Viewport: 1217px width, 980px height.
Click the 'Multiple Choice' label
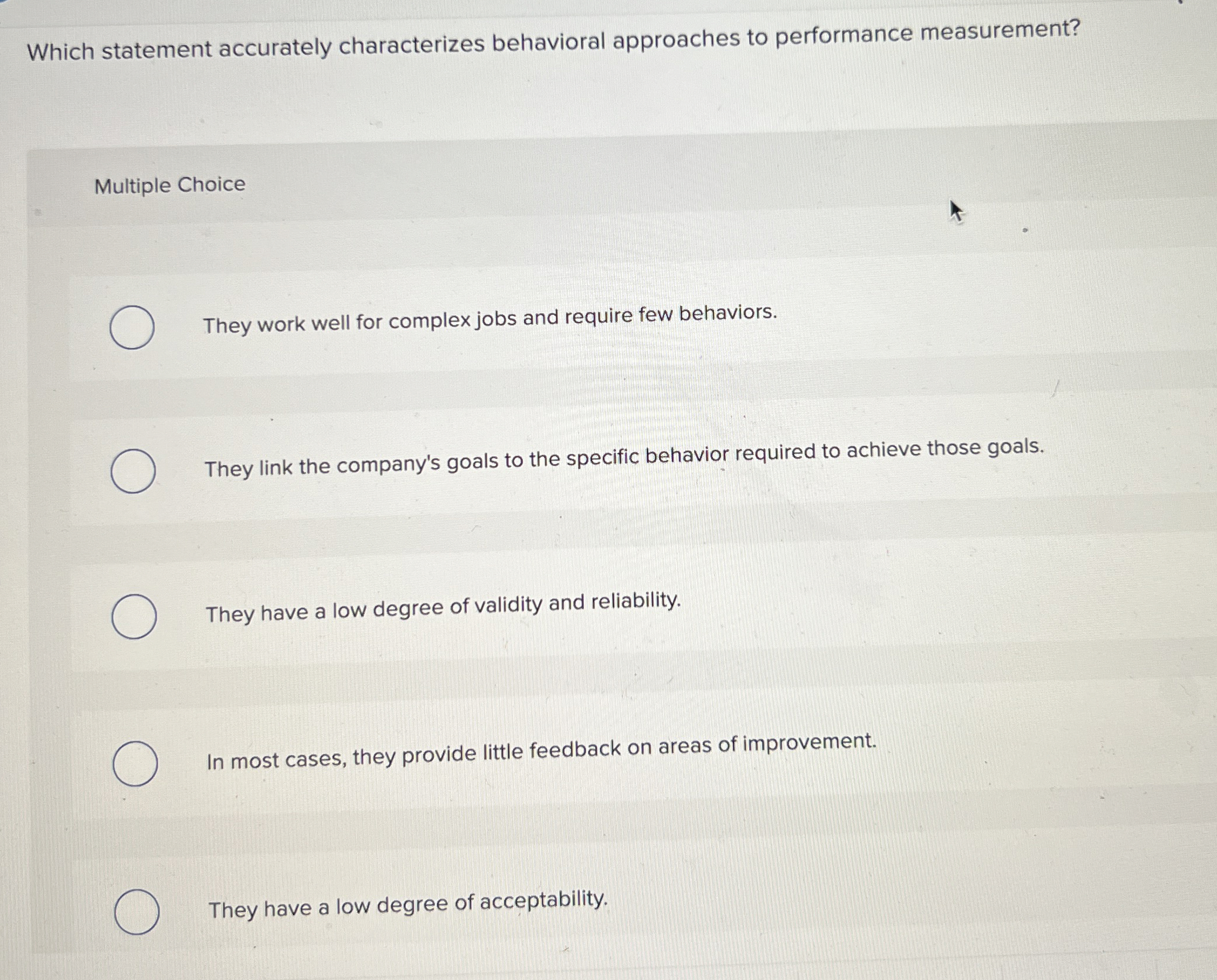tap(169, 185)
